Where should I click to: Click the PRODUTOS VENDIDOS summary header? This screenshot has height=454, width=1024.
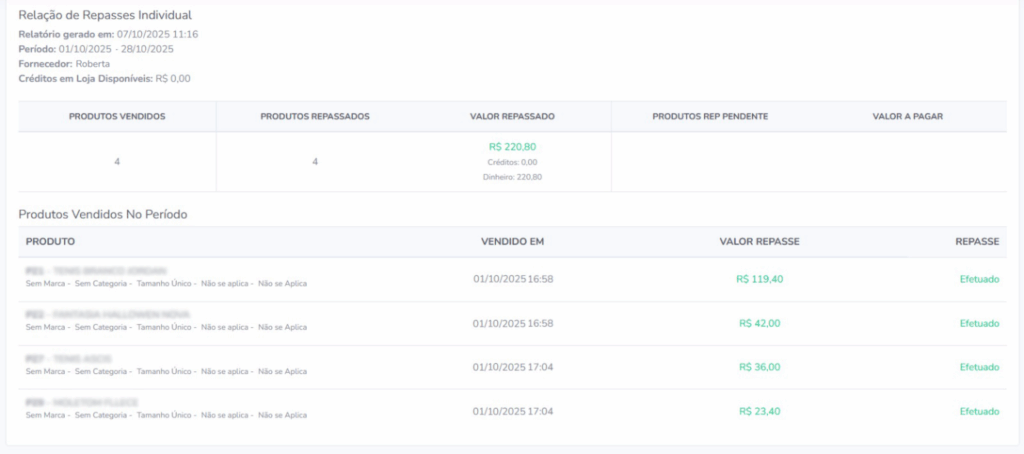pos(117,116)
